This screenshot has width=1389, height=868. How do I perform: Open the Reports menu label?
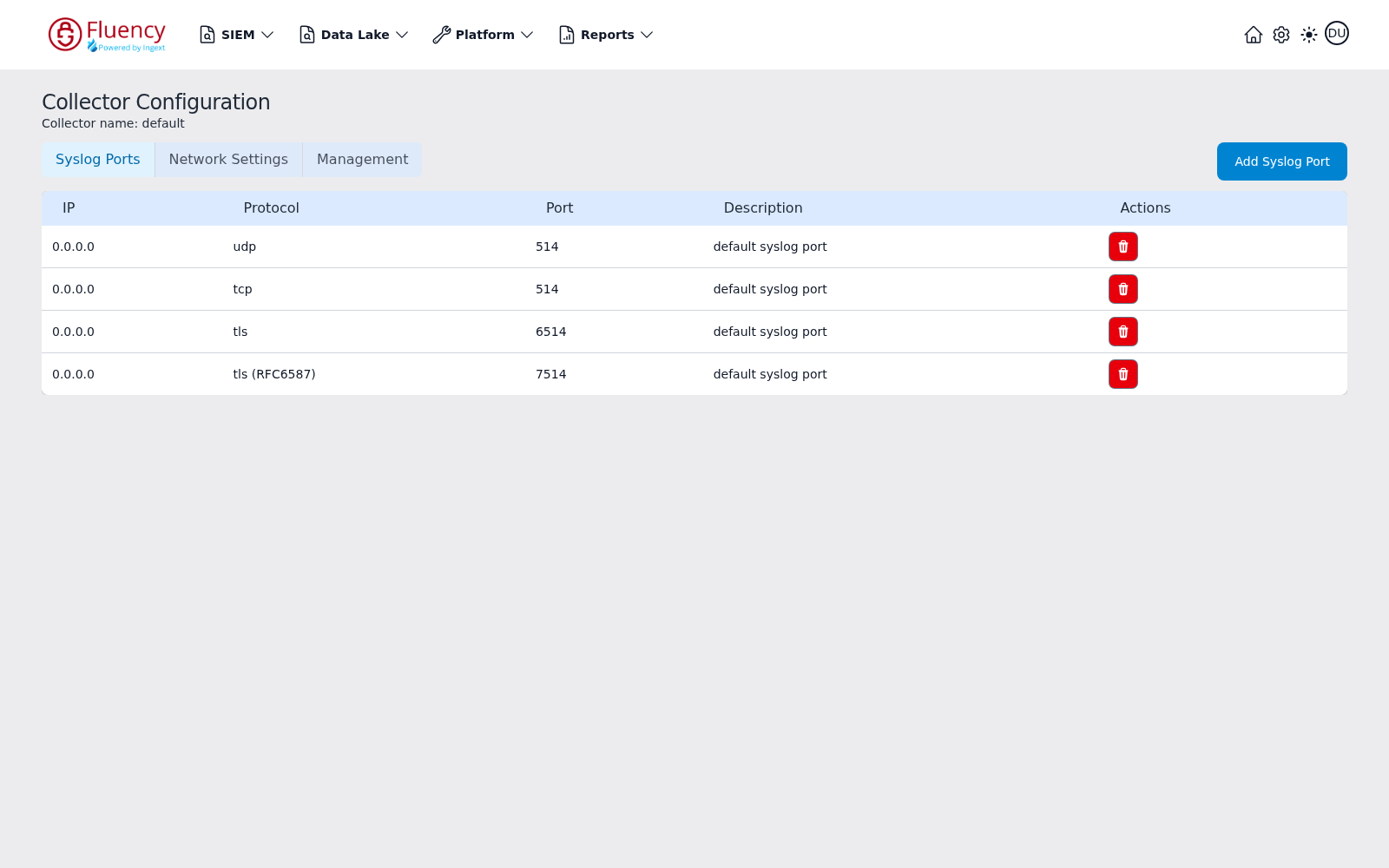[608, 35]
